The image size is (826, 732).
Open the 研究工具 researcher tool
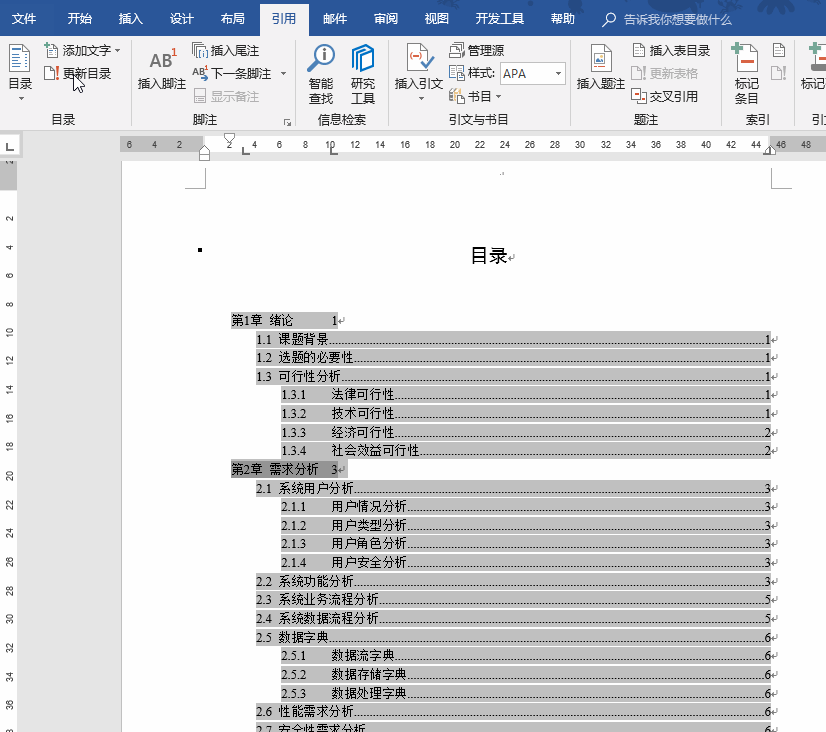[x=363, y=74]
